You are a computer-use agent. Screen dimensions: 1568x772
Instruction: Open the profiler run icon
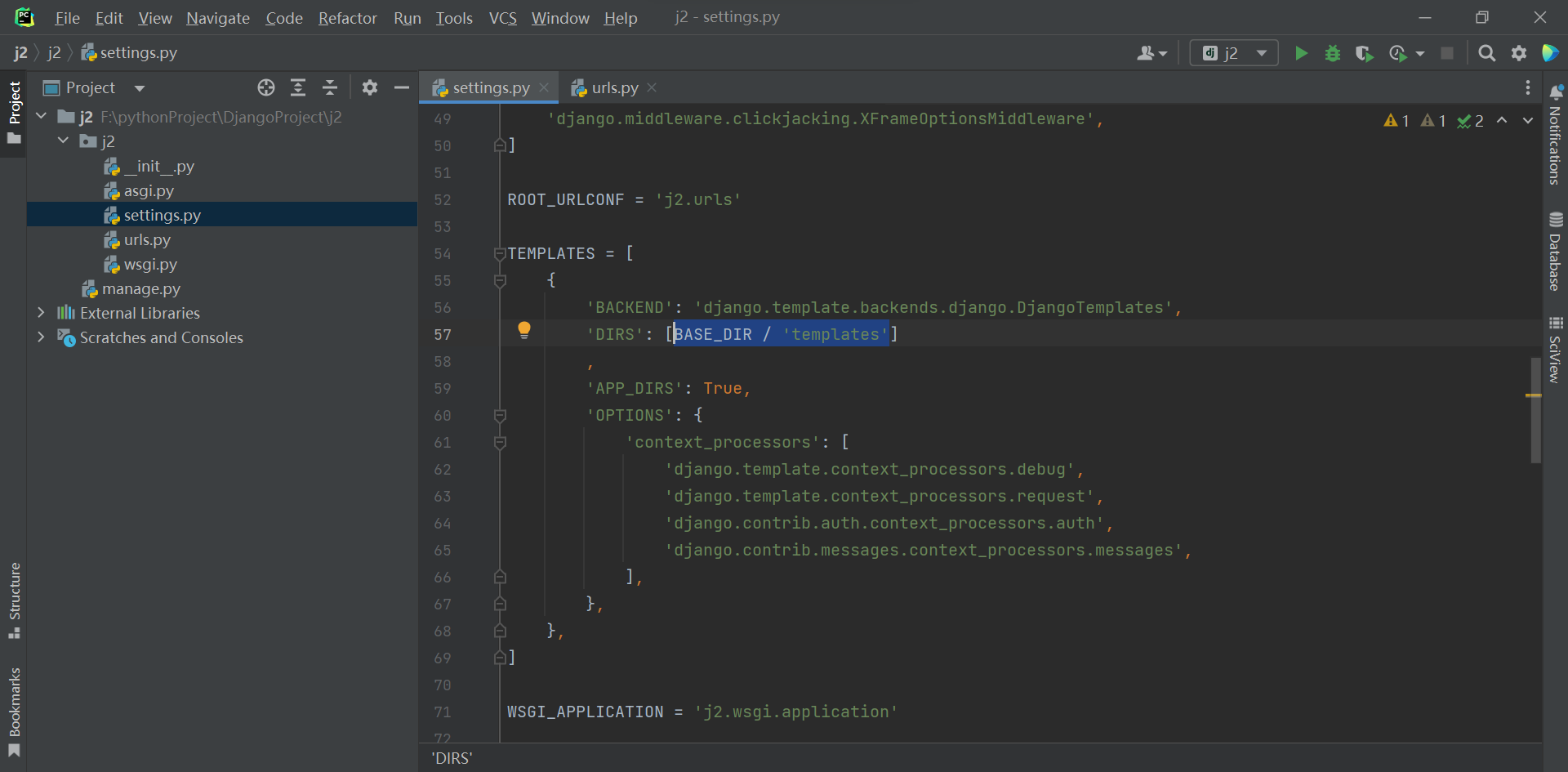pyautogui.click(x=1397, y=54)
